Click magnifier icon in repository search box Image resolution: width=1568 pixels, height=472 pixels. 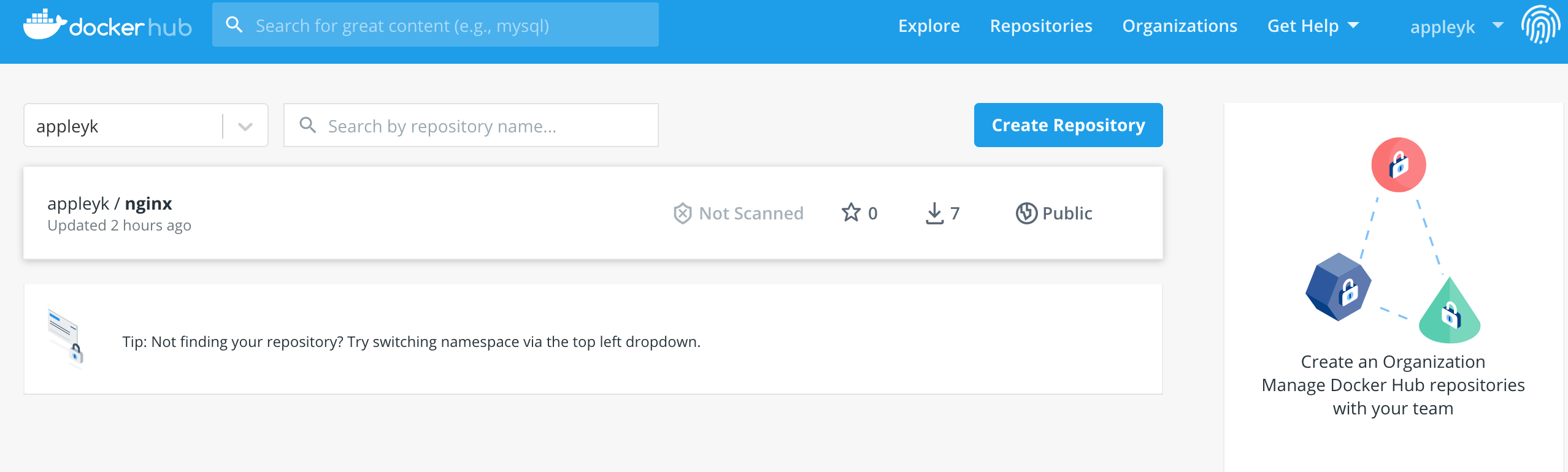307,125
